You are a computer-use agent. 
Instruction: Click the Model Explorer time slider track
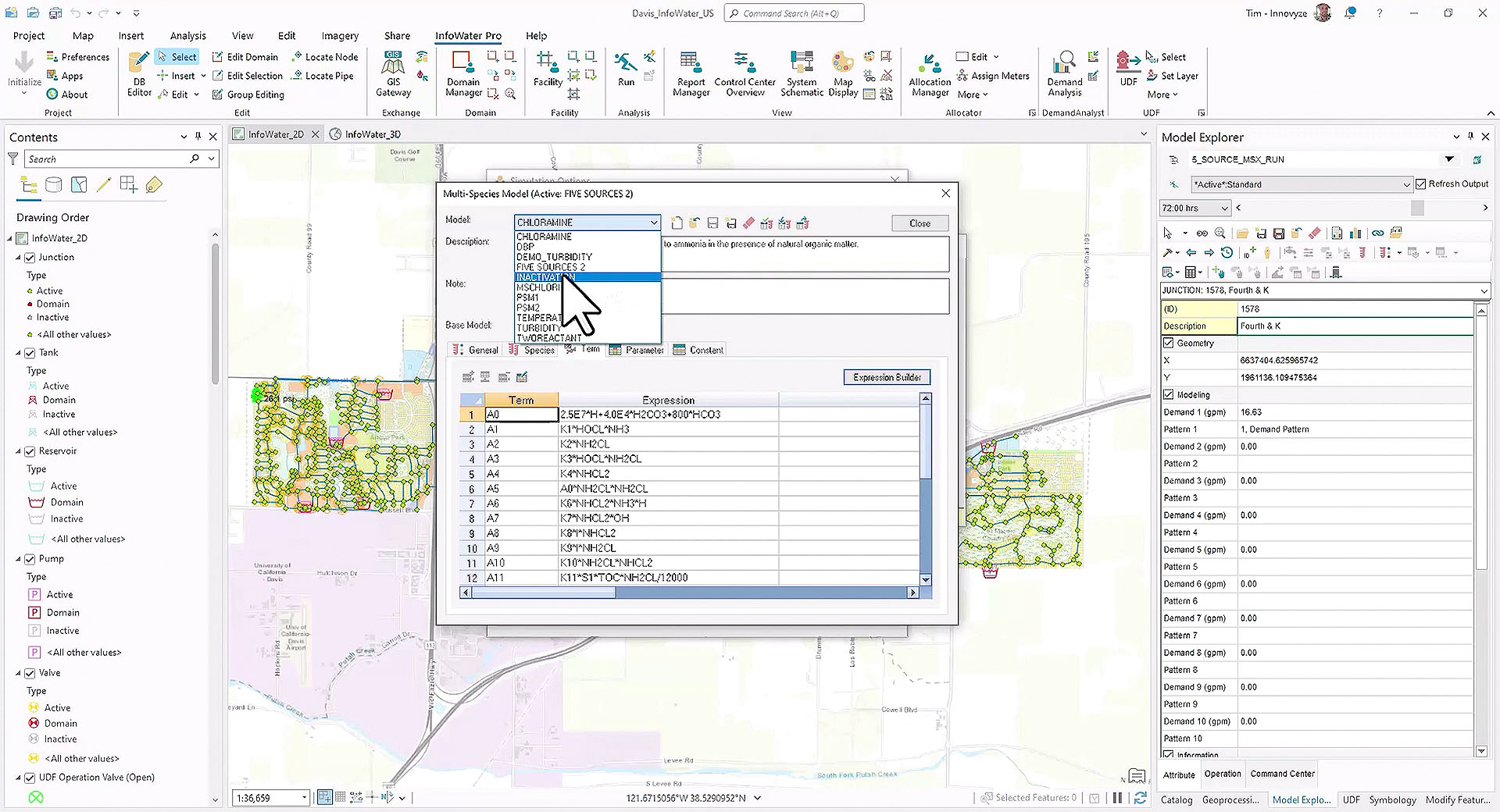(x=1361, y=208)
